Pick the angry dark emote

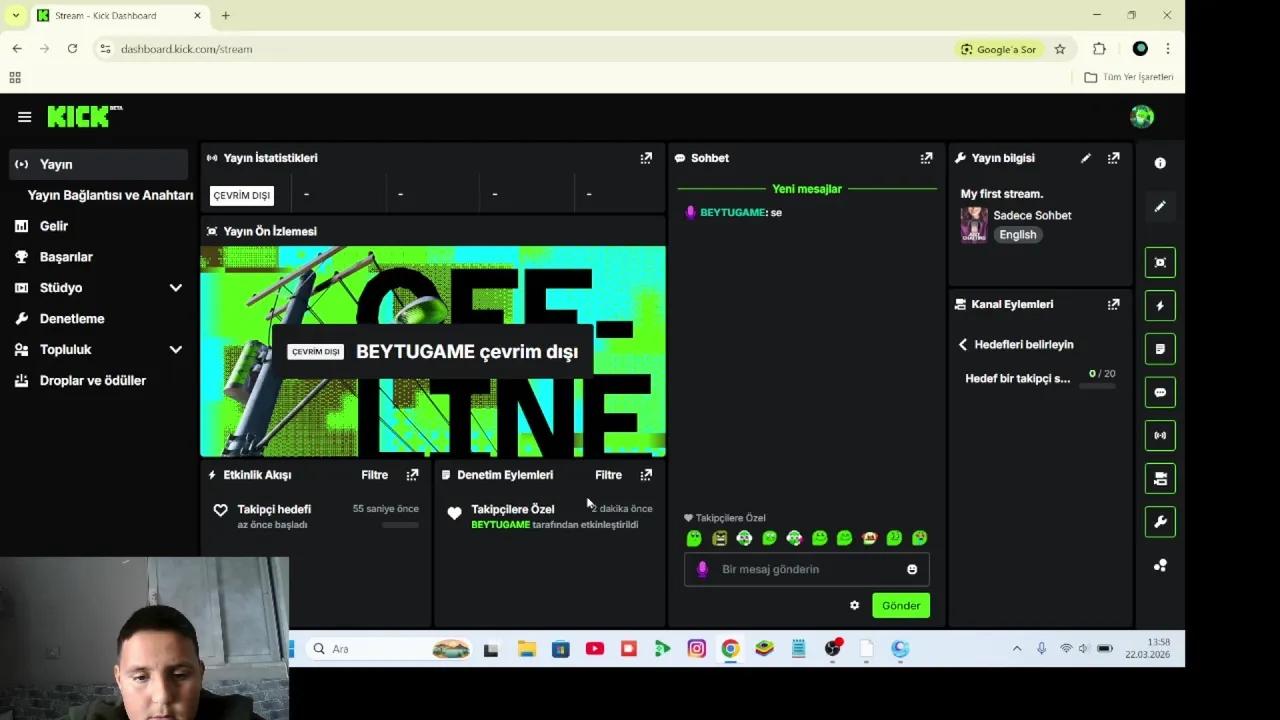719,538
